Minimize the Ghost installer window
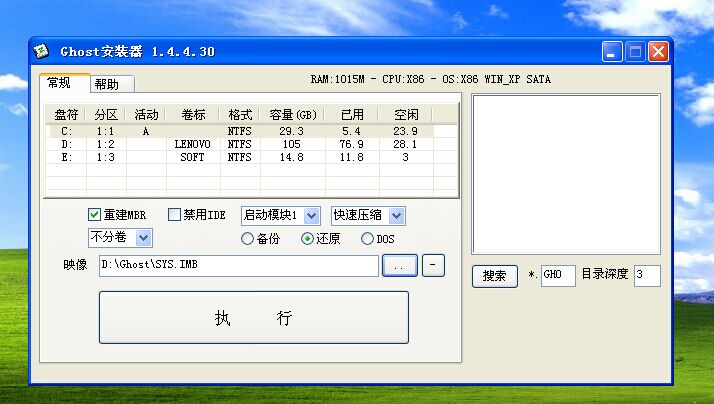The width and height of the screenshot is (714, 404). pos(612,51)
